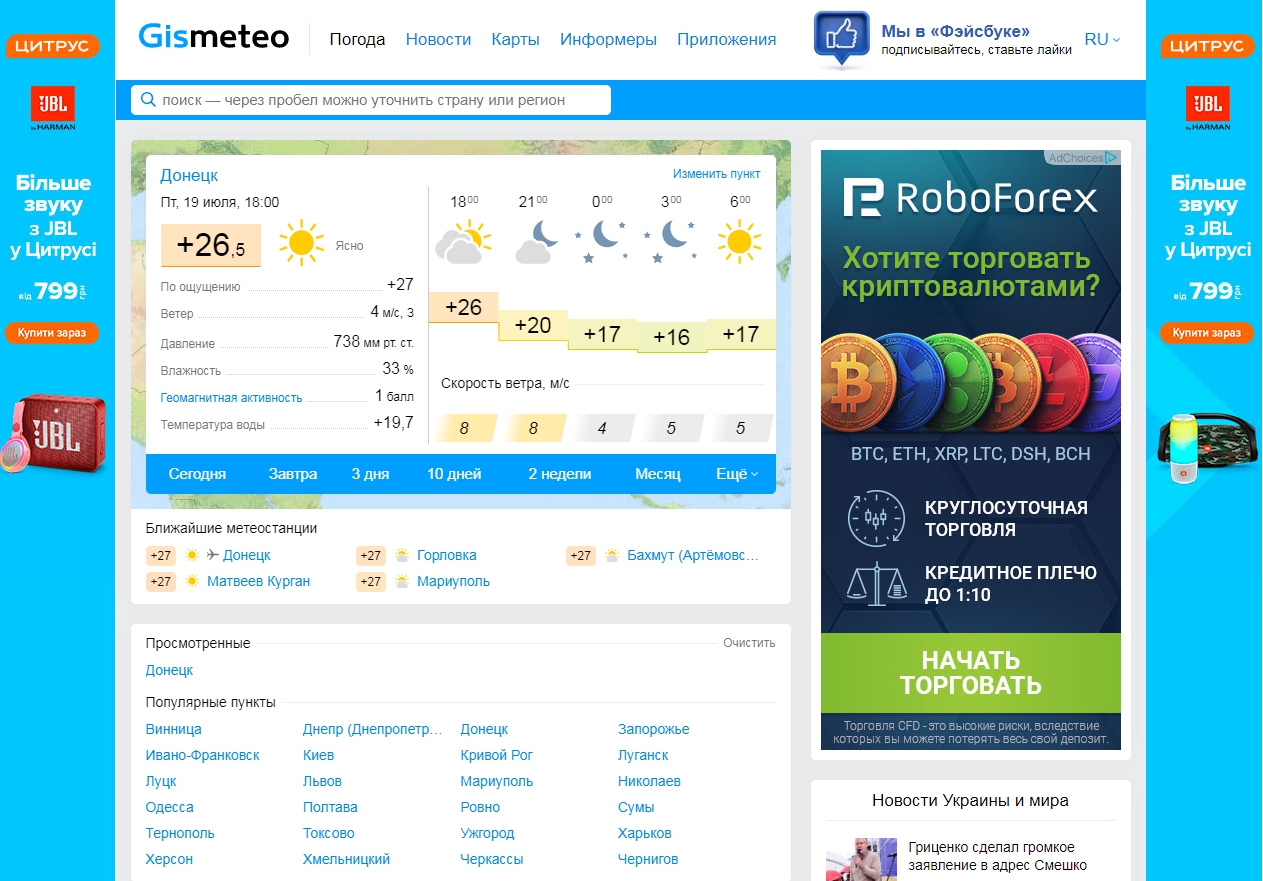The width and height of the screenshot is (1263, 881).
Task: Click the search magnifier icon
Action: [x=148, y=100]
